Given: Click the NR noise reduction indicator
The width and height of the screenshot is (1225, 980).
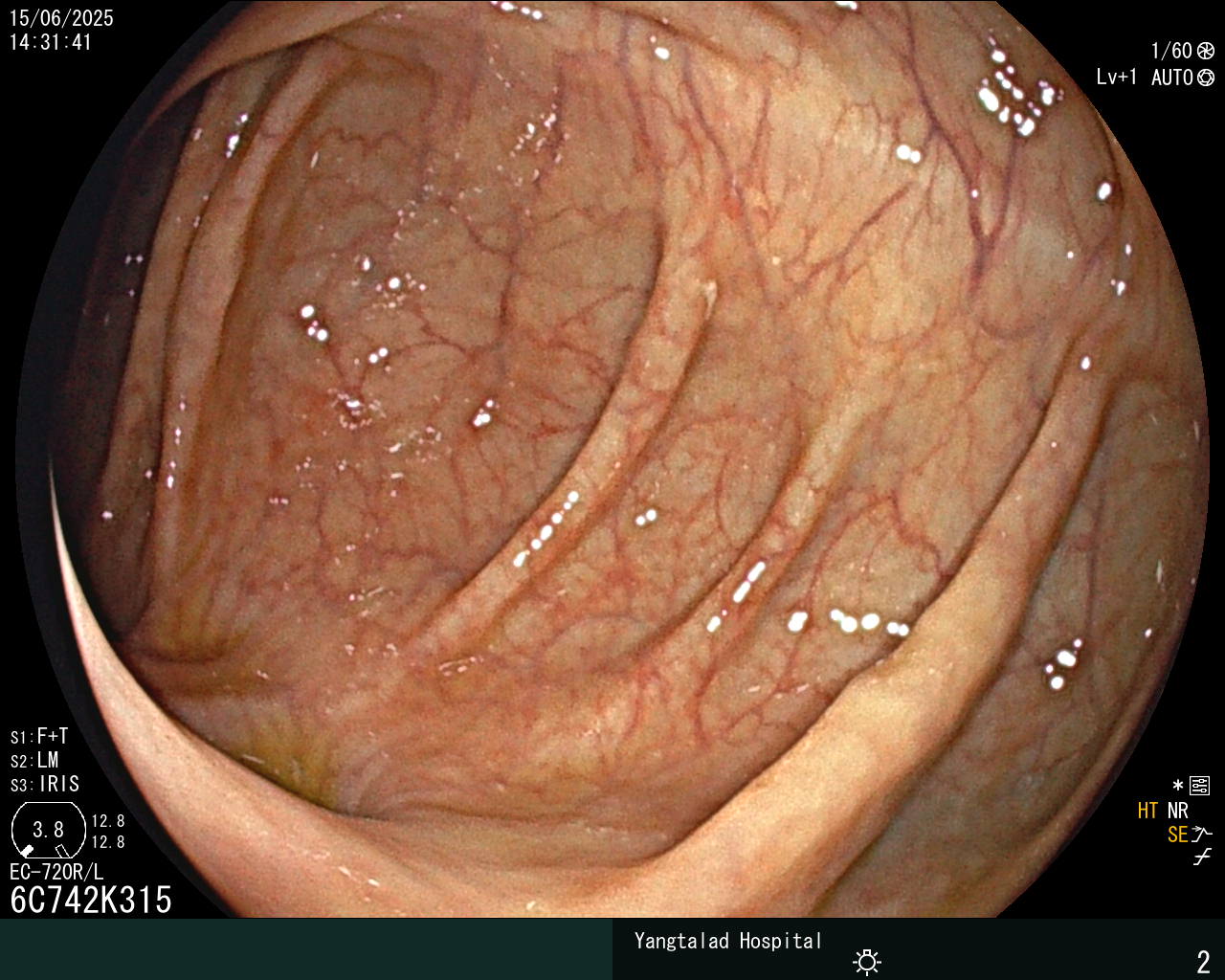Looking at the screenshot, I should click(1178, 811).
